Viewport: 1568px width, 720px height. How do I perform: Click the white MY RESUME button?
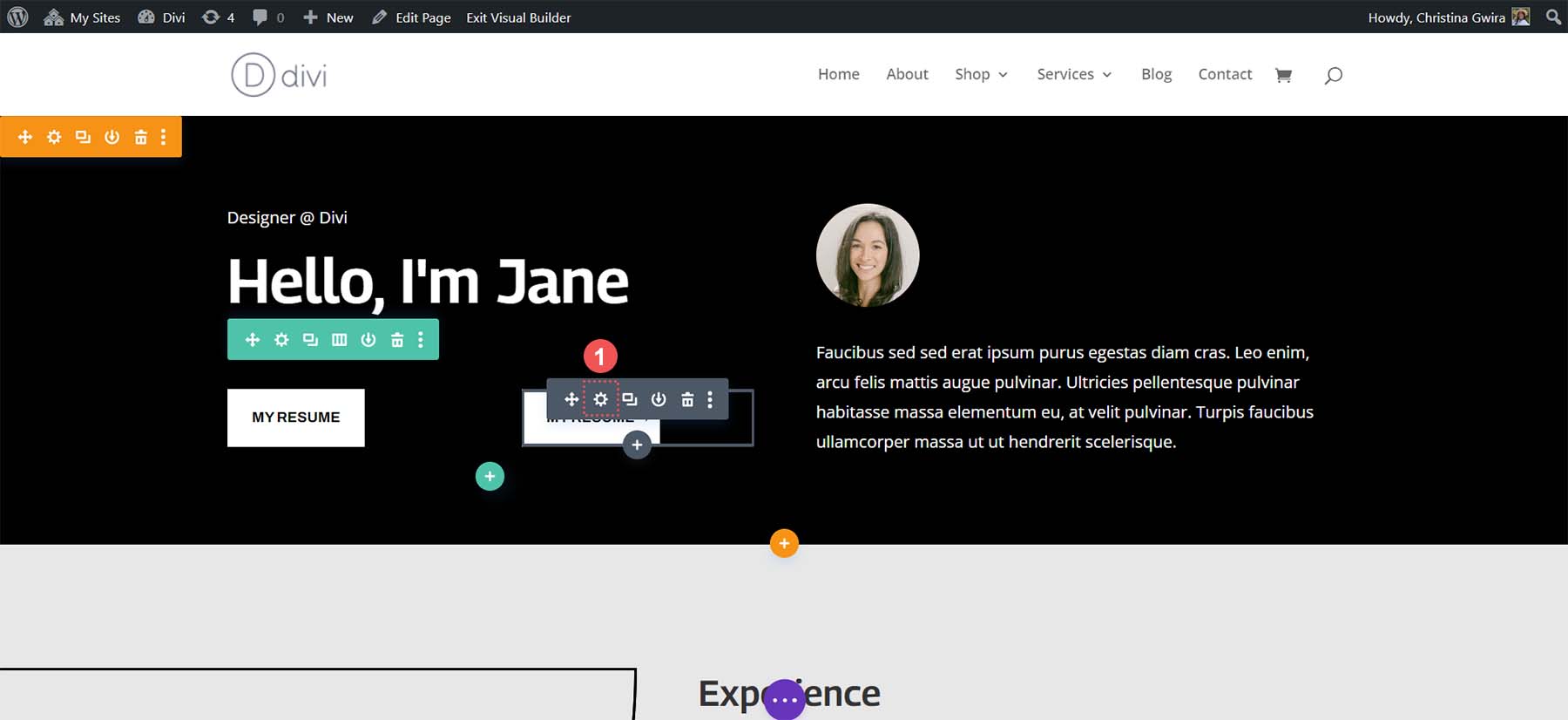tap(296, 418)
